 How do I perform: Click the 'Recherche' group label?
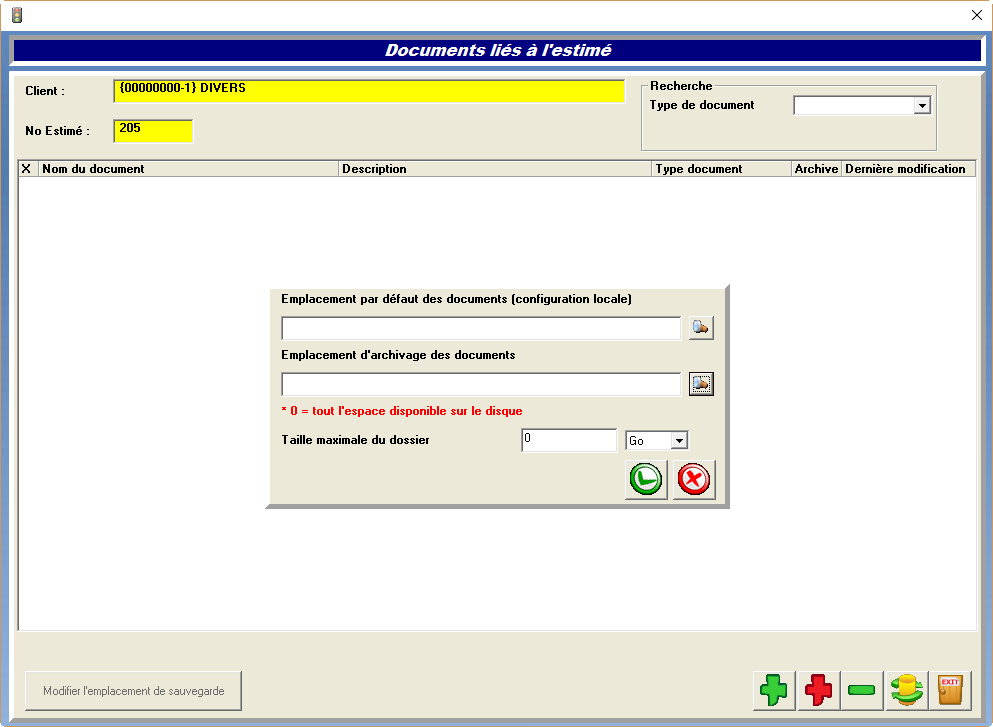coord(681,86)
